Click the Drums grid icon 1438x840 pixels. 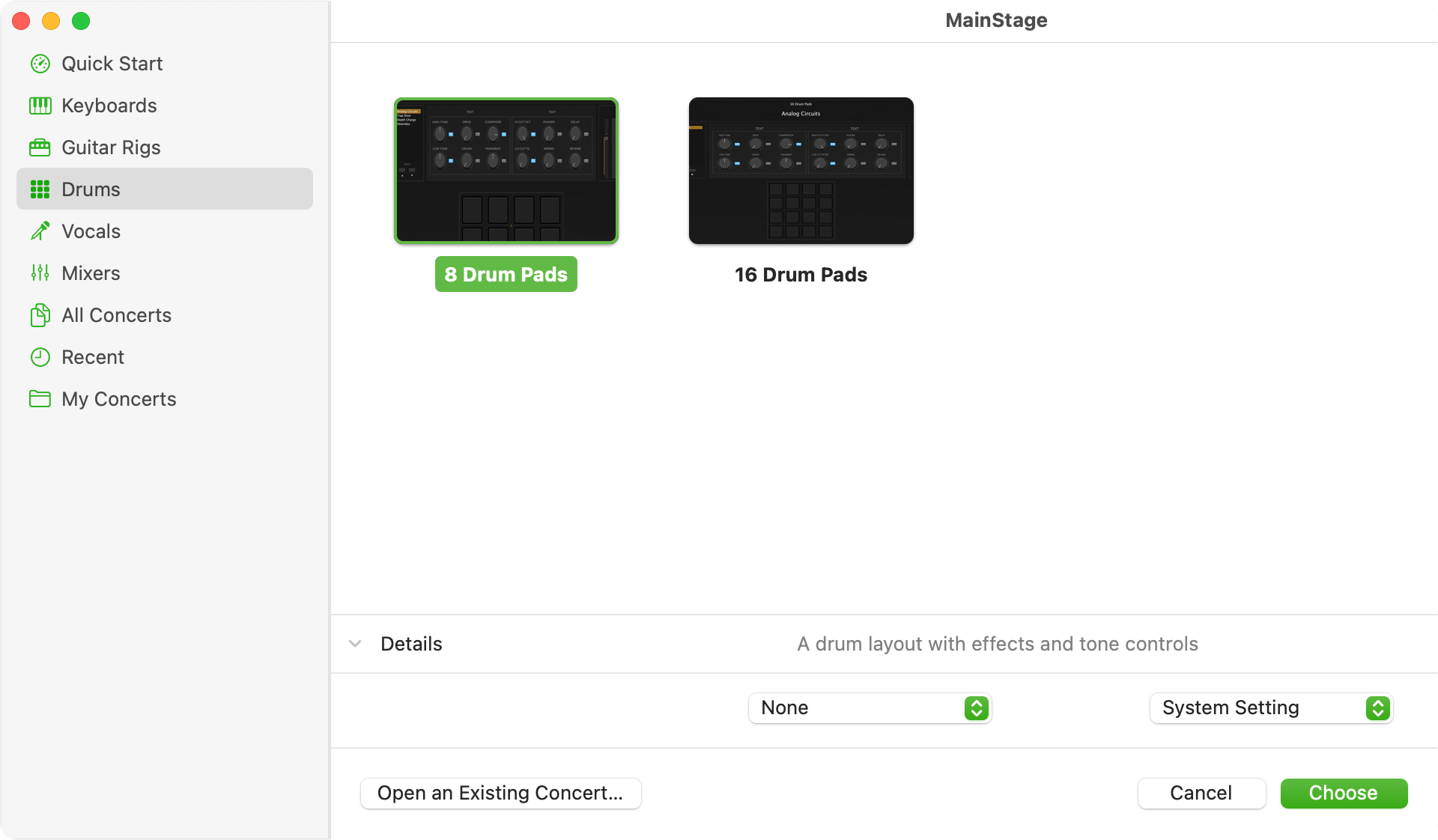[40, 189]
